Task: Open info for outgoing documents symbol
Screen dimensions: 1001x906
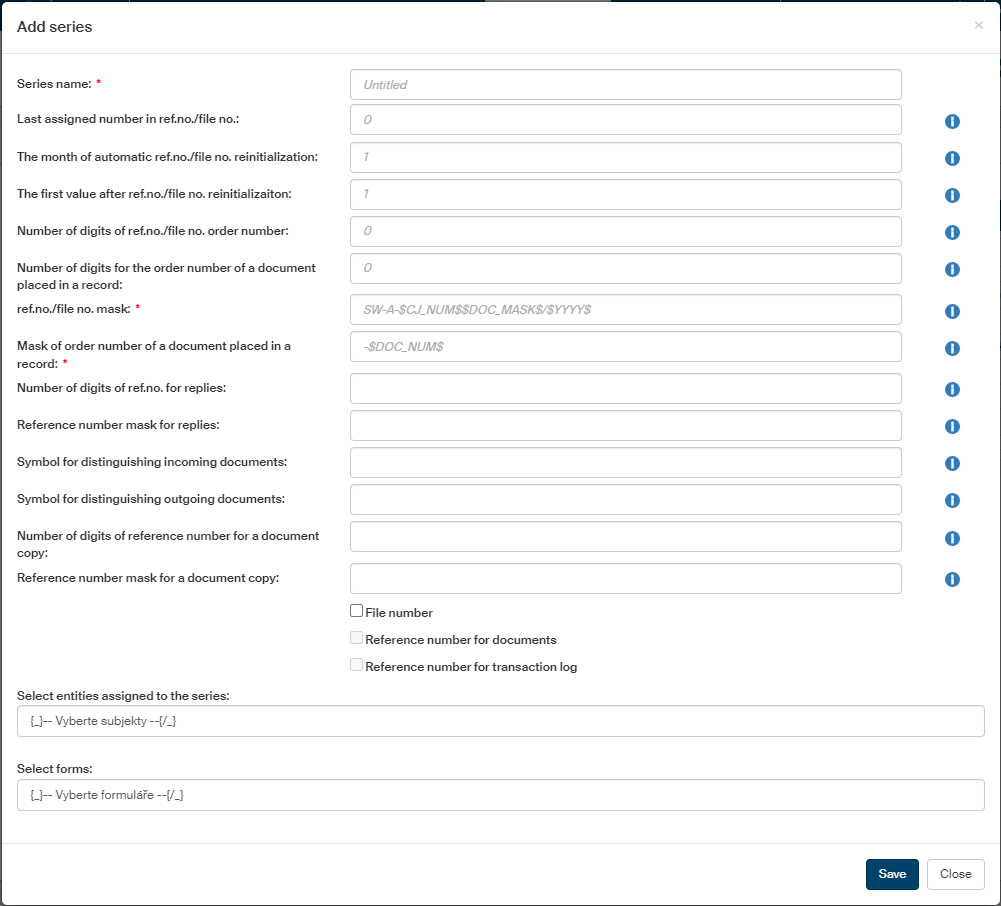Action: [952, 500]
